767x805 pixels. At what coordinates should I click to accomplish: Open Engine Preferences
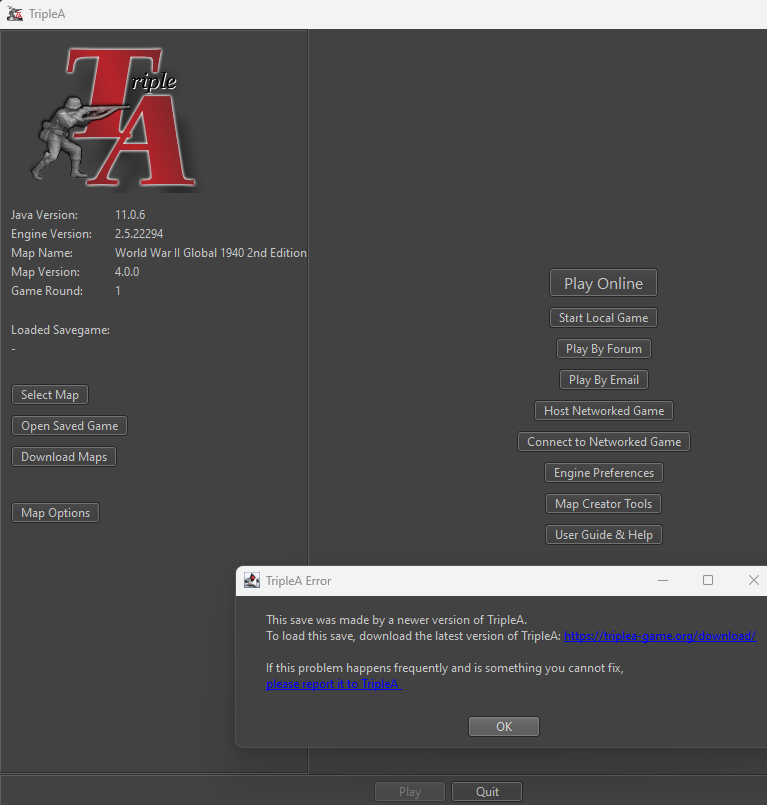click(604, 473)
